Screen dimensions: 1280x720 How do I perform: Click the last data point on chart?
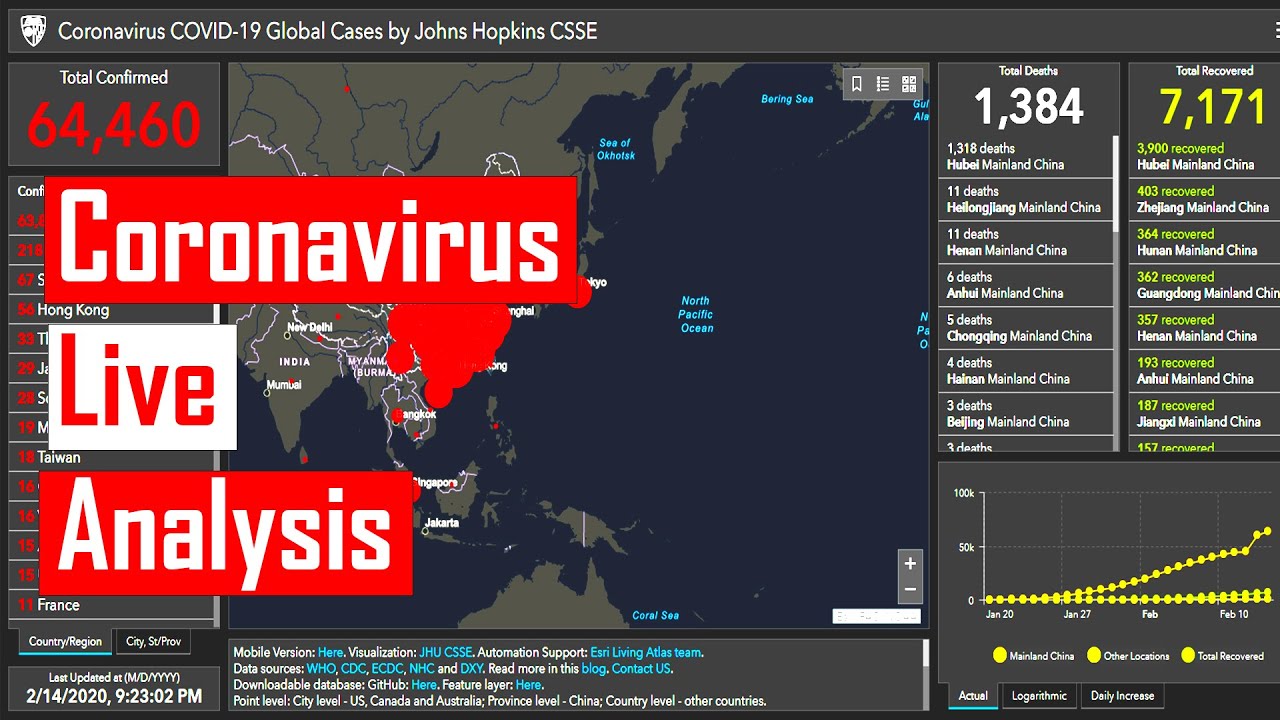click(x=1269, y=530)
